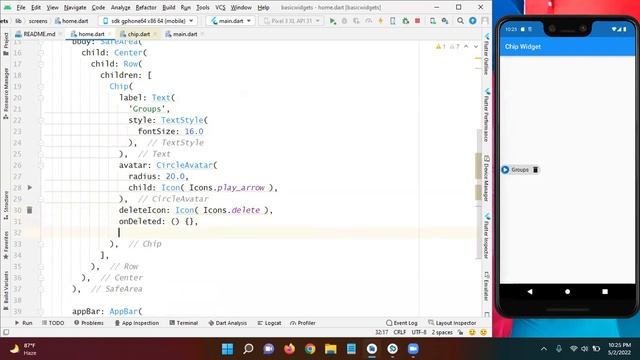This screenshot has width=640, height=360.
Task: Open the Navigate menu
Action: 75,7
